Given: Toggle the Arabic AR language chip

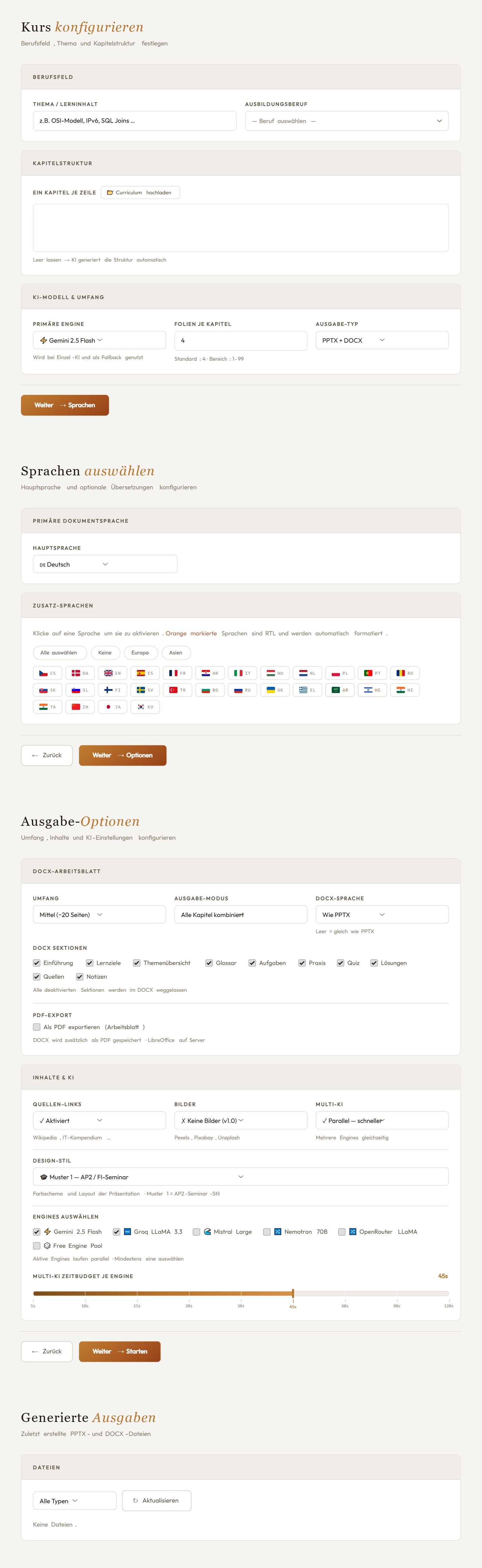Looking at the screenshot, I should pos(340,690).
